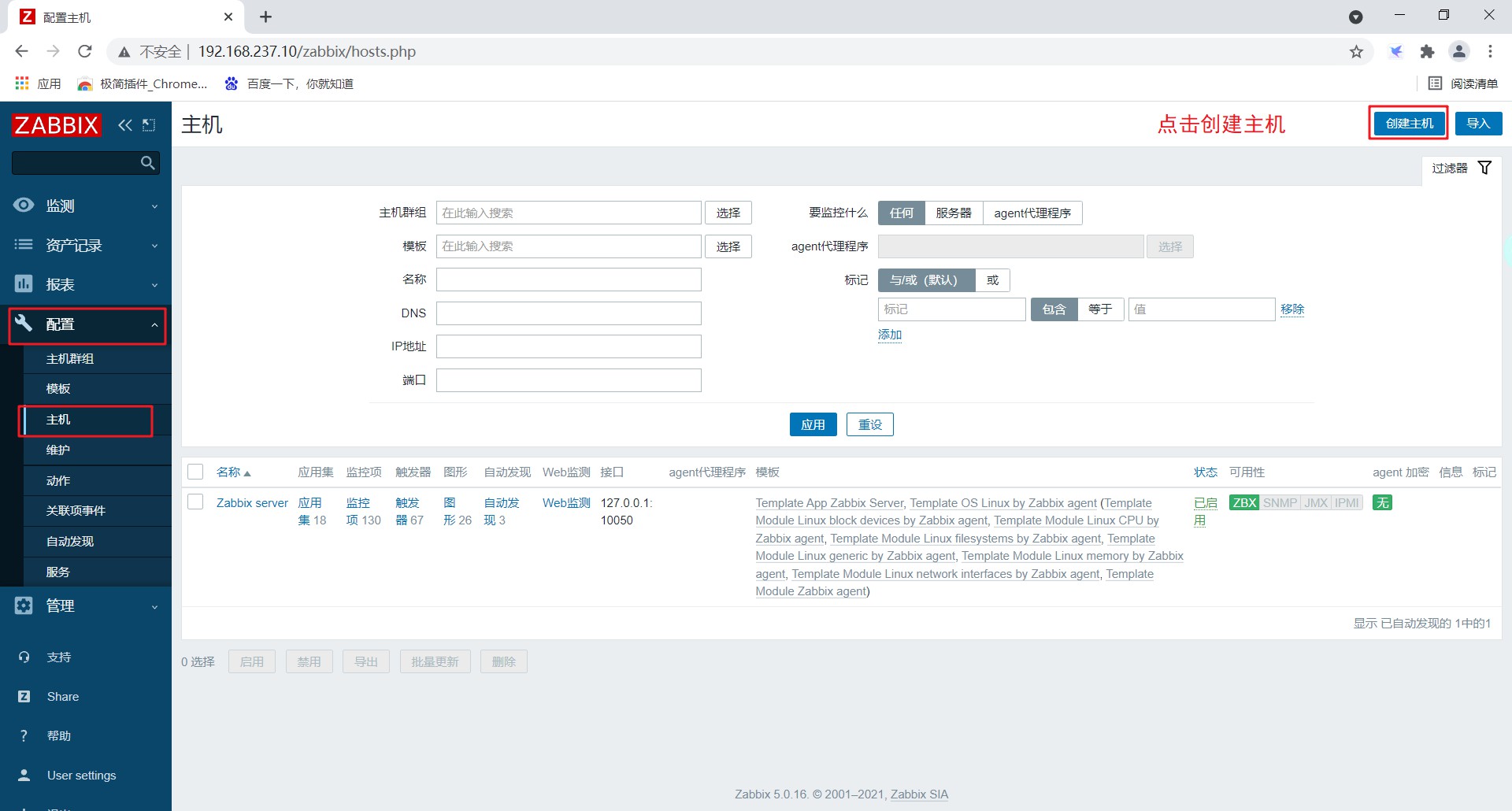Click the grey SNMP availability badge

click(1280, 502)
